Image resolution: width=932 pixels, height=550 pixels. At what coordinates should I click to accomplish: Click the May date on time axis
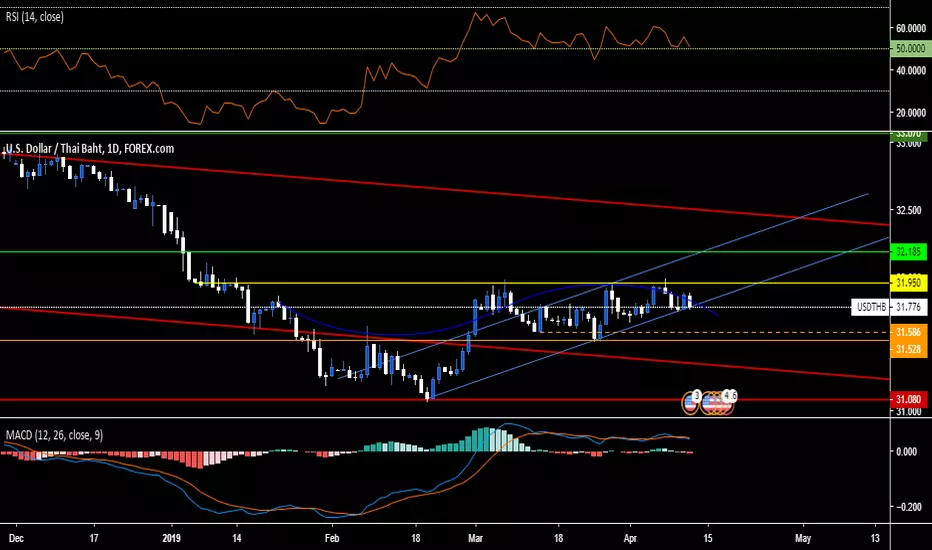click(x=803, y=539)
